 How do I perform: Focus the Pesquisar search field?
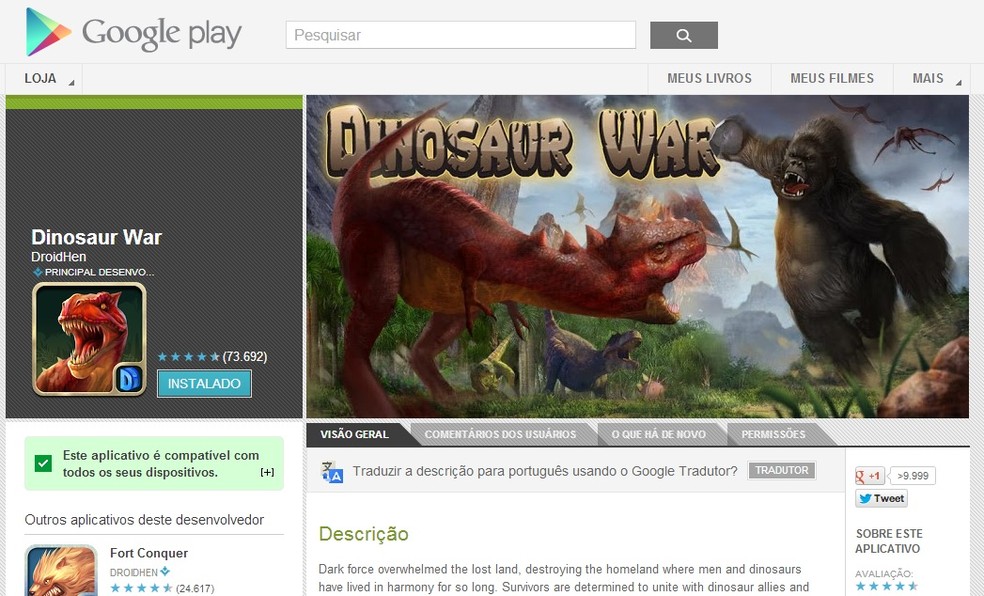tap(461, 35)
